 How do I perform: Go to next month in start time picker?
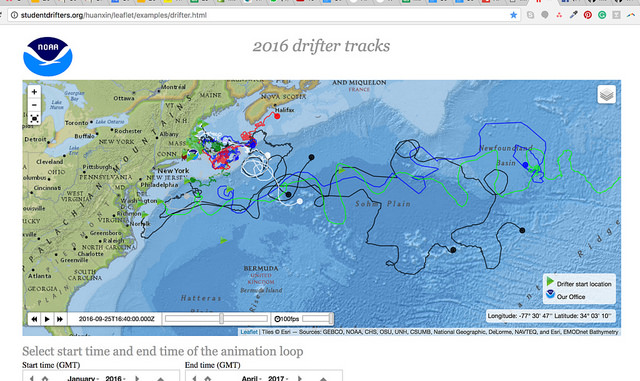click(137, 379)
